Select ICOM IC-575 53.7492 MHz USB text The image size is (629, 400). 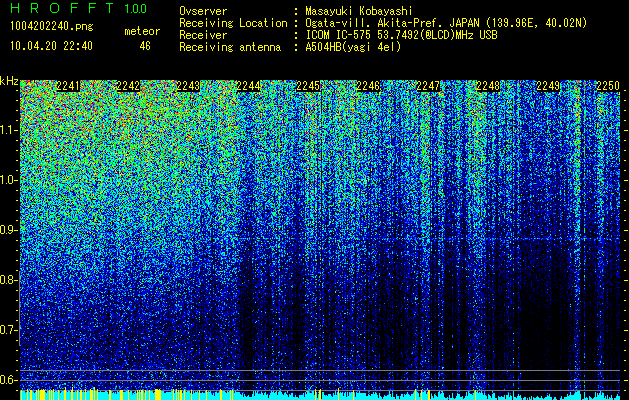click(401, 35)
